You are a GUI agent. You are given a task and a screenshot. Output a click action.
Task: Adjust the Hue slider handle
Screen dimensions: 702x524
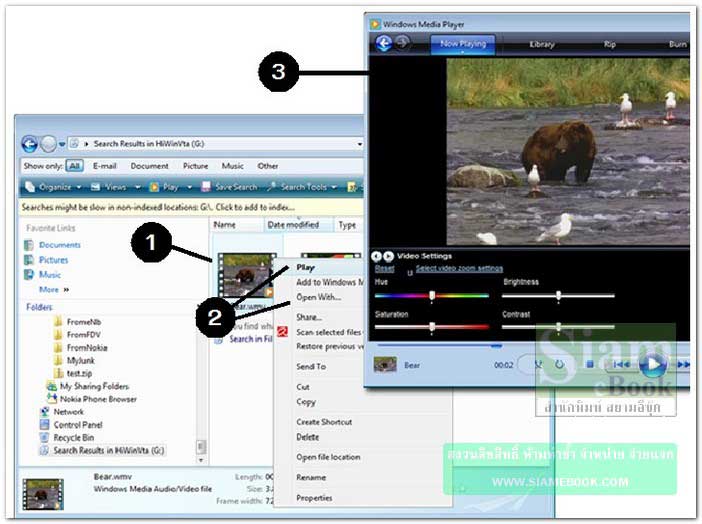pos(432,296)
